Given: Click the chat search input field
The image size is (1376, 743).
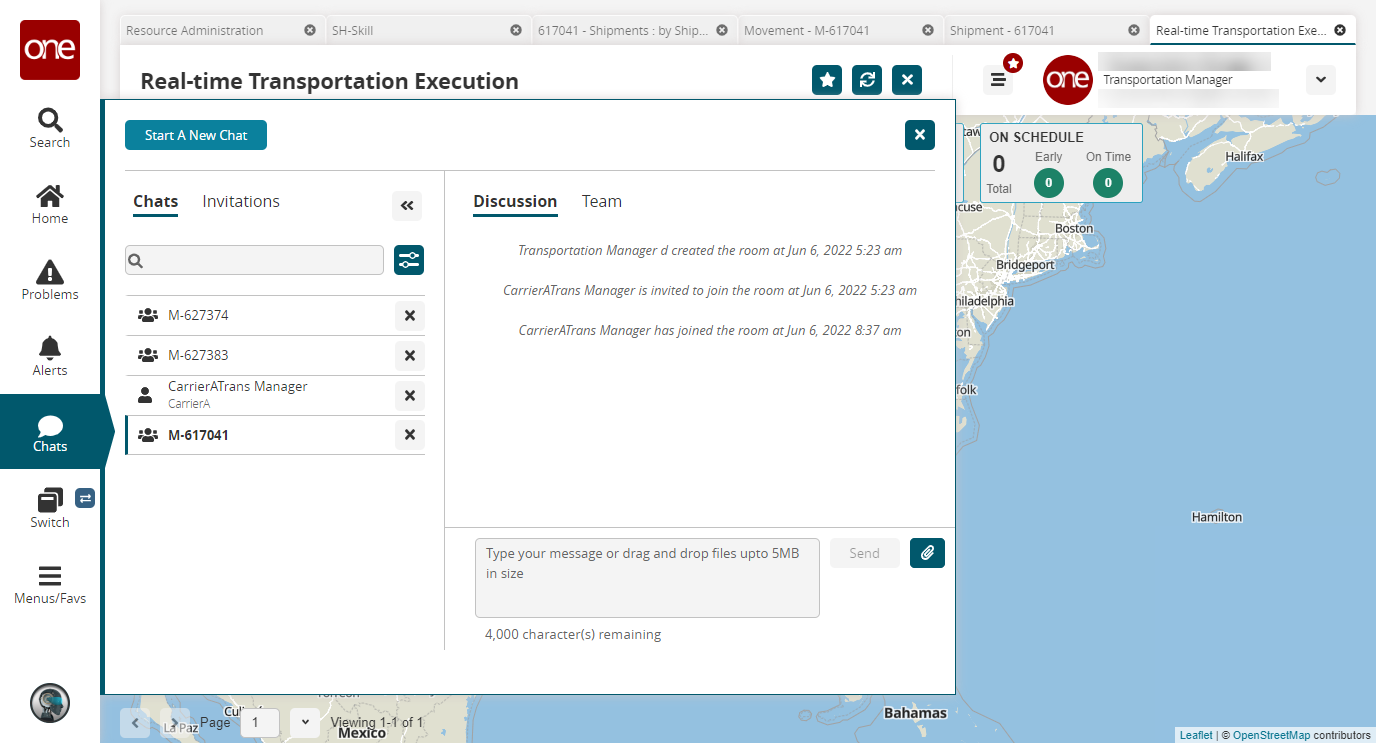Looking at the screenshot, I should point(255,260).
